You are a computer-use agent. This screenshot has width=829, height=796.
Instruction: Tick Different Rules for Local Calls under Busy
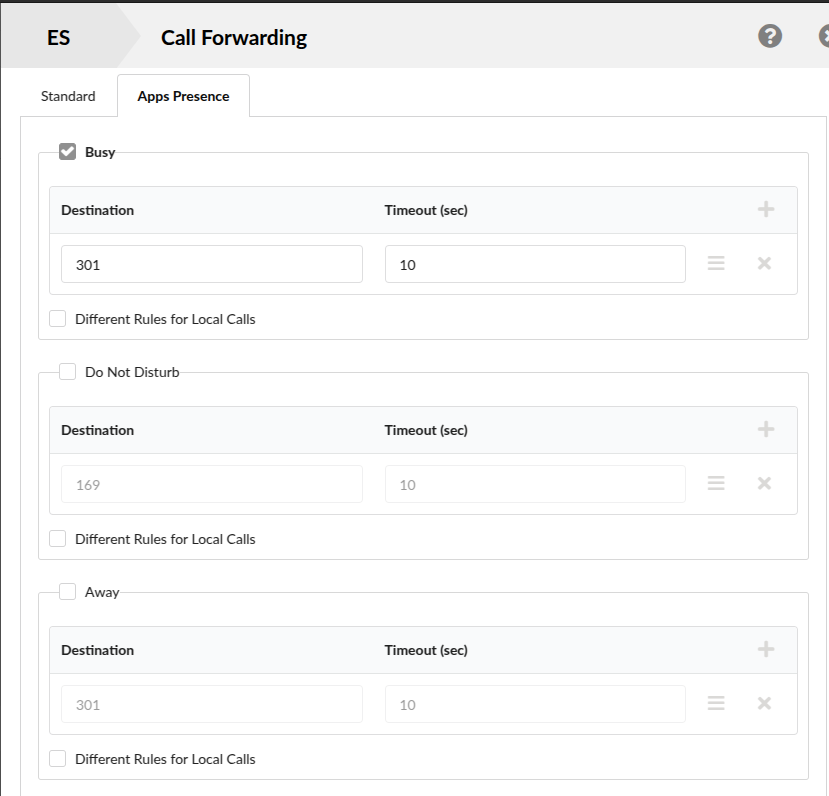click(57, 319)
